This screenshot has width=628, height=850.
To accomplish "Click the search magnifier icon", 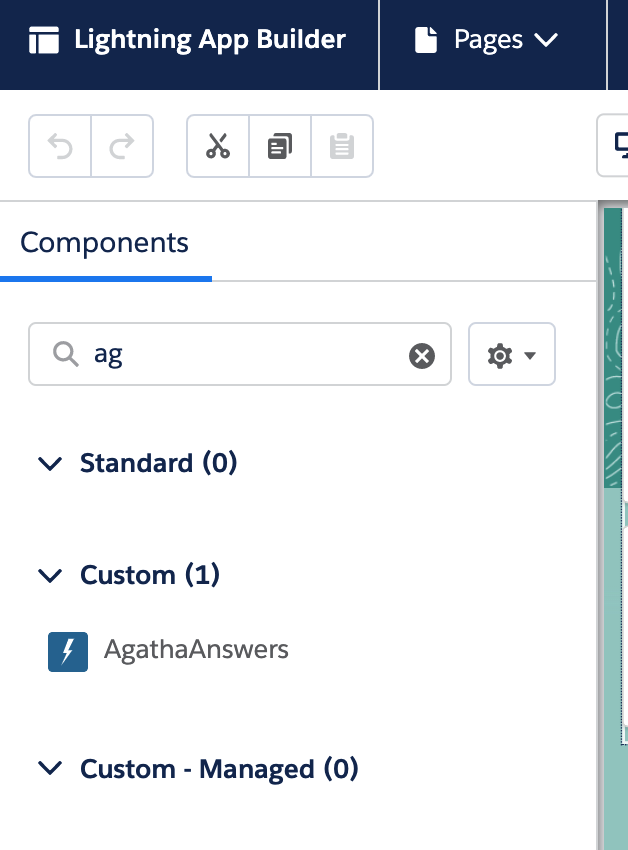I will click(x=66, y=354).
